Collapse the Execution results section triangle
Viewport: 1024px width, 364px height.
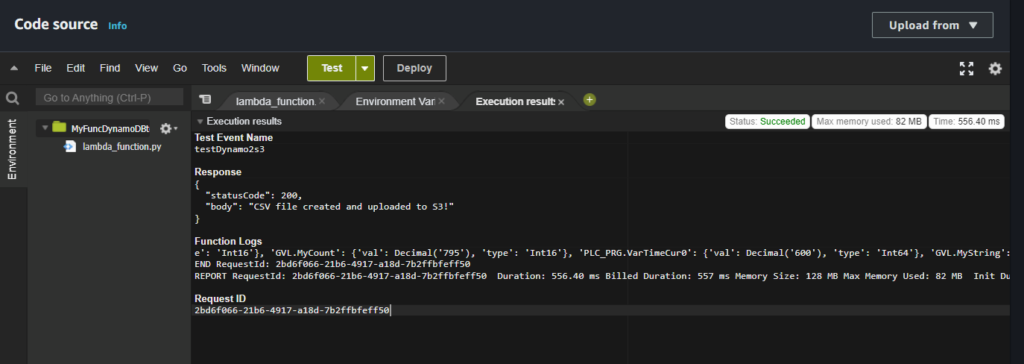pyautogui.click(x=200, y=122)
